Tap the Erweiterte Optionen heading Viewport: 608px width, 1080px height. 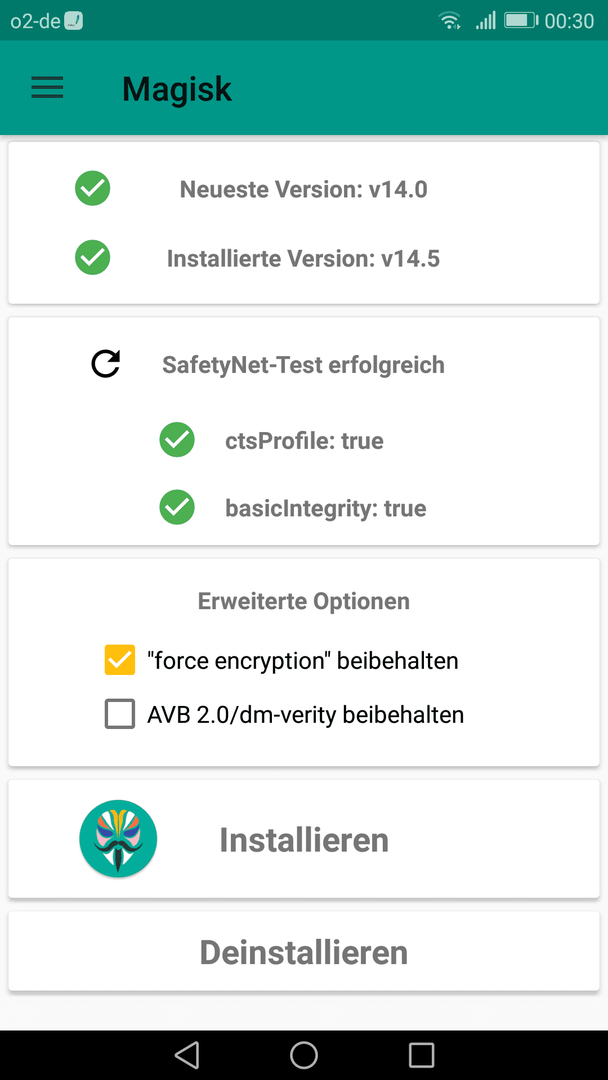tap(304, 601)
